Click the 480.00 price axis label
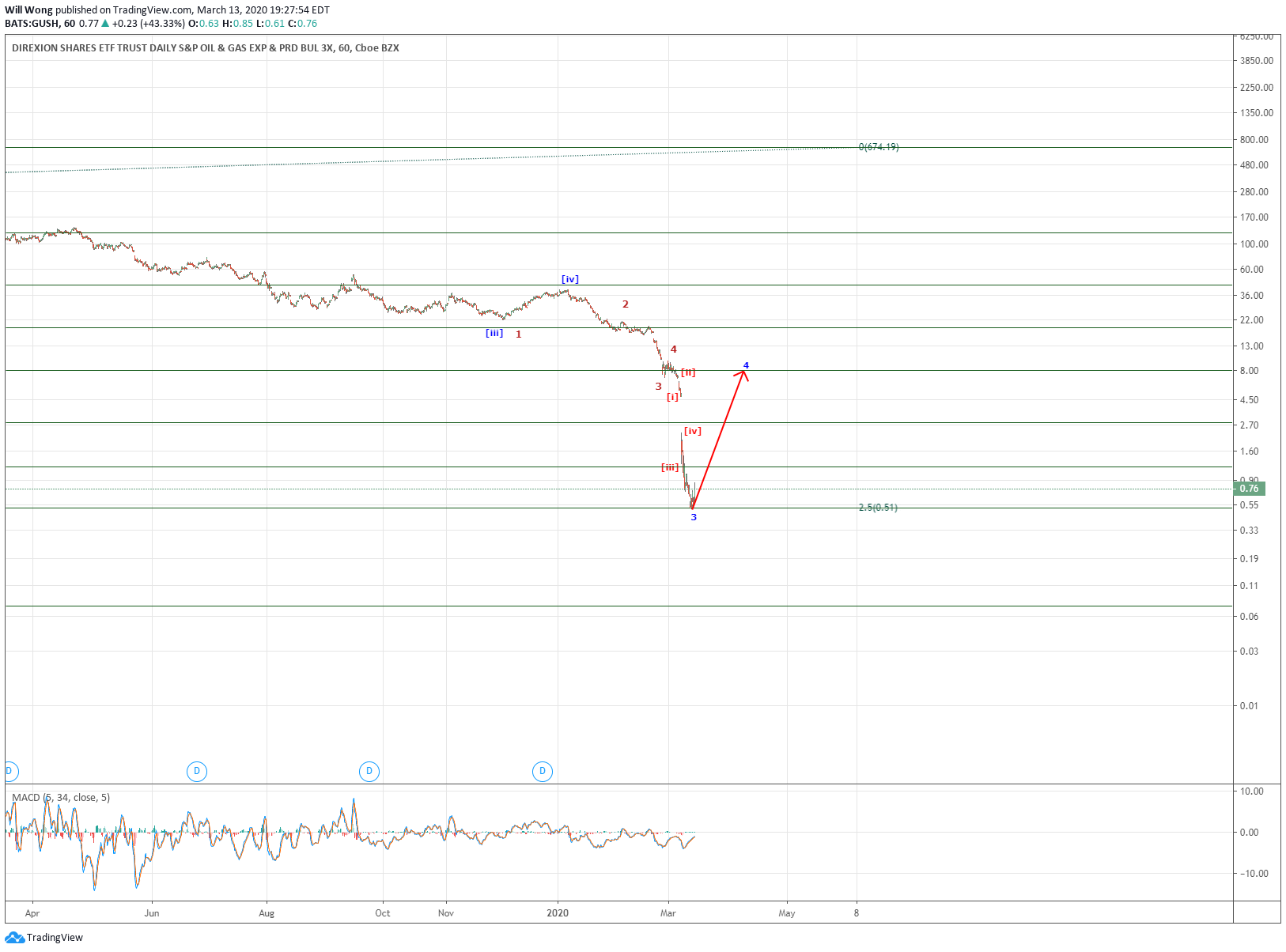The height and width of the screenshot is (952, 1286). (1254, 165)
